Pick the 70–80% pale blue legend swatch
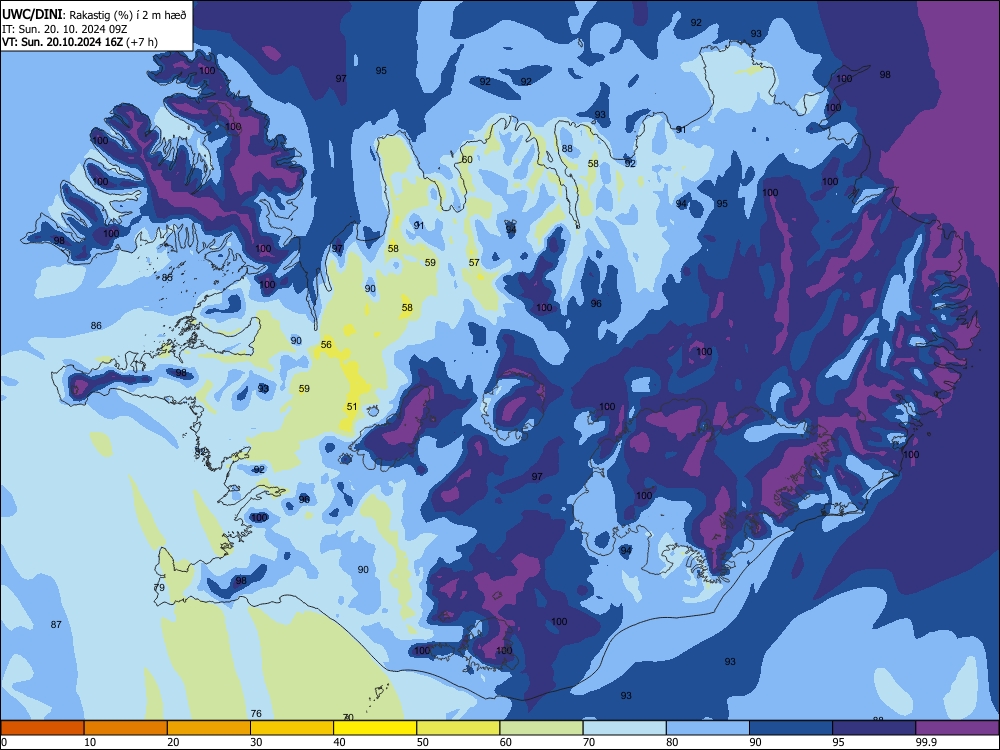This screenshot has width=1000, height=750. [624, 728]
